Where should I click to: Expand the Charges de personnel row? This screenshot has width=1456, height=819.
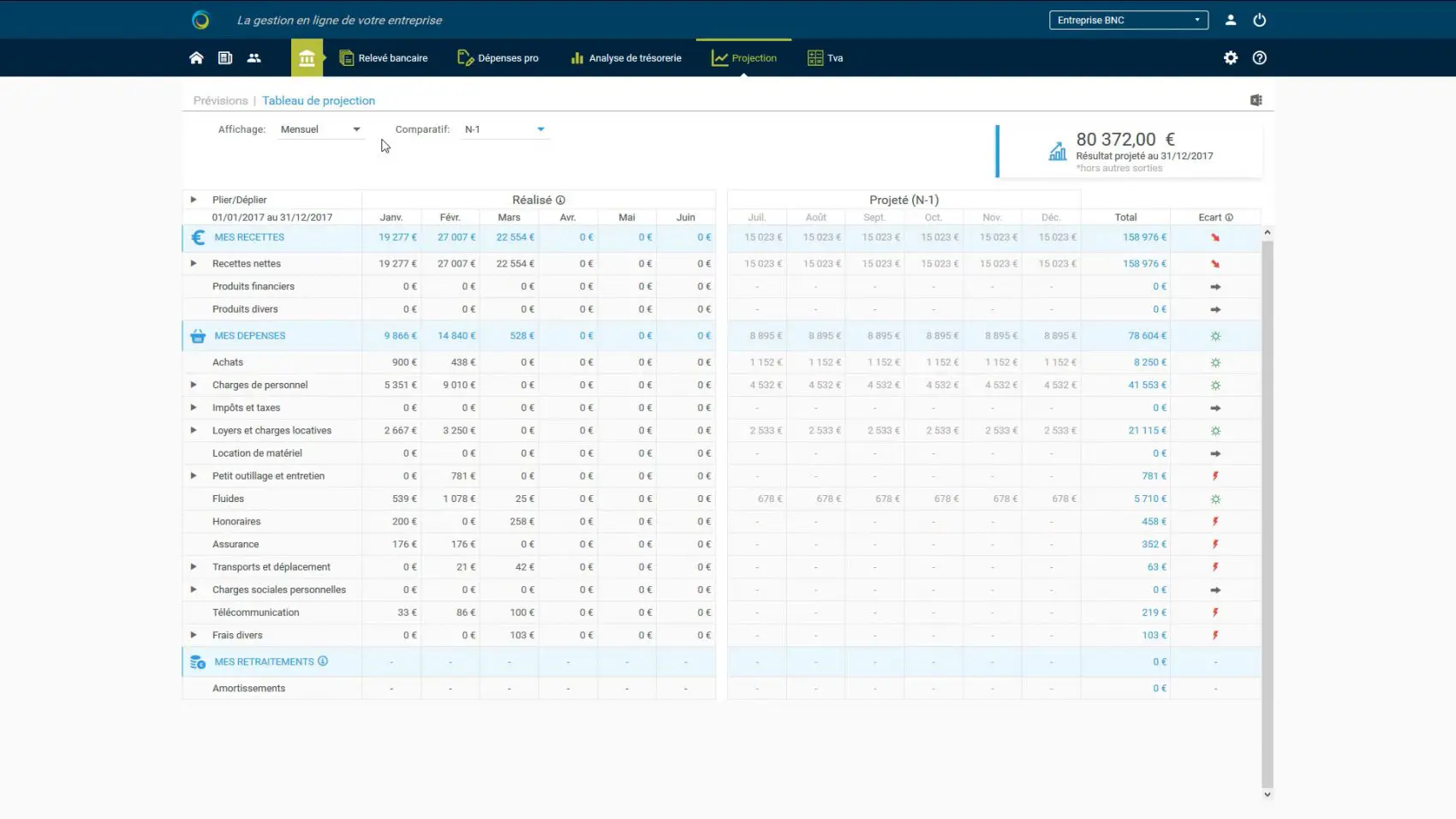(194, 385)
